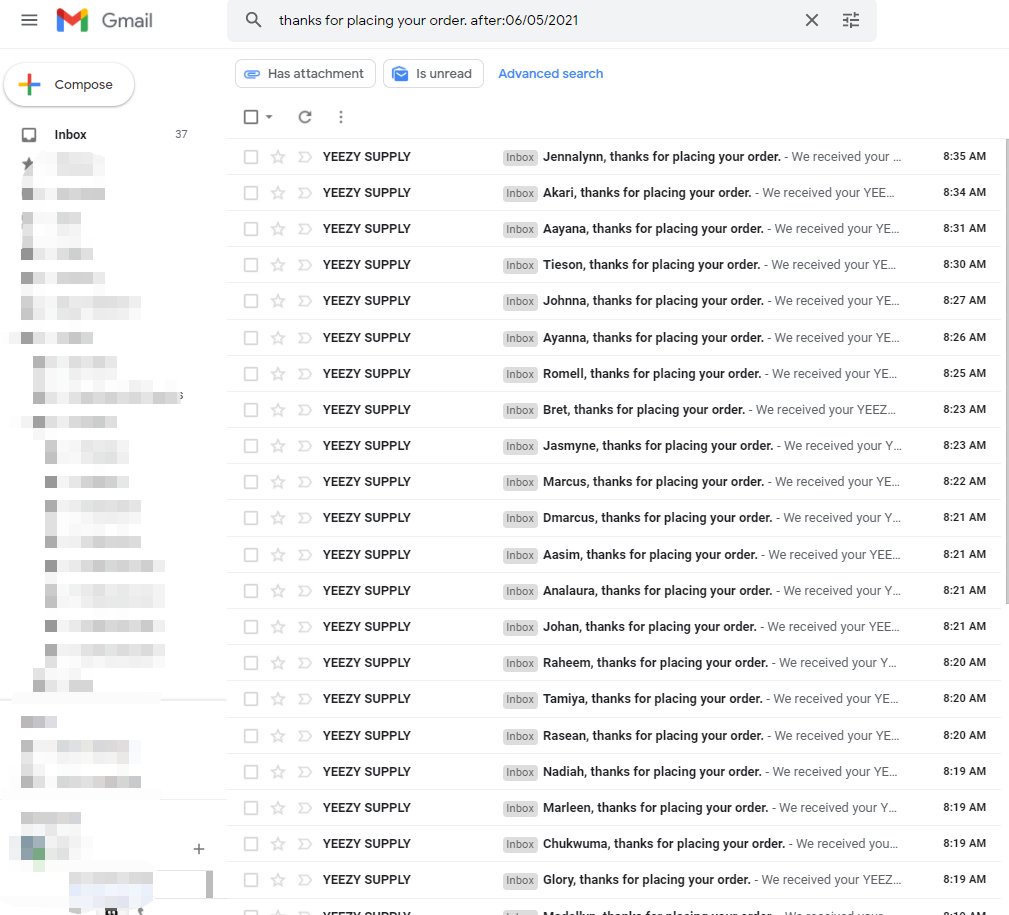
Task: Star the Jennalynn order email
Action: click(x=278, y=157)
